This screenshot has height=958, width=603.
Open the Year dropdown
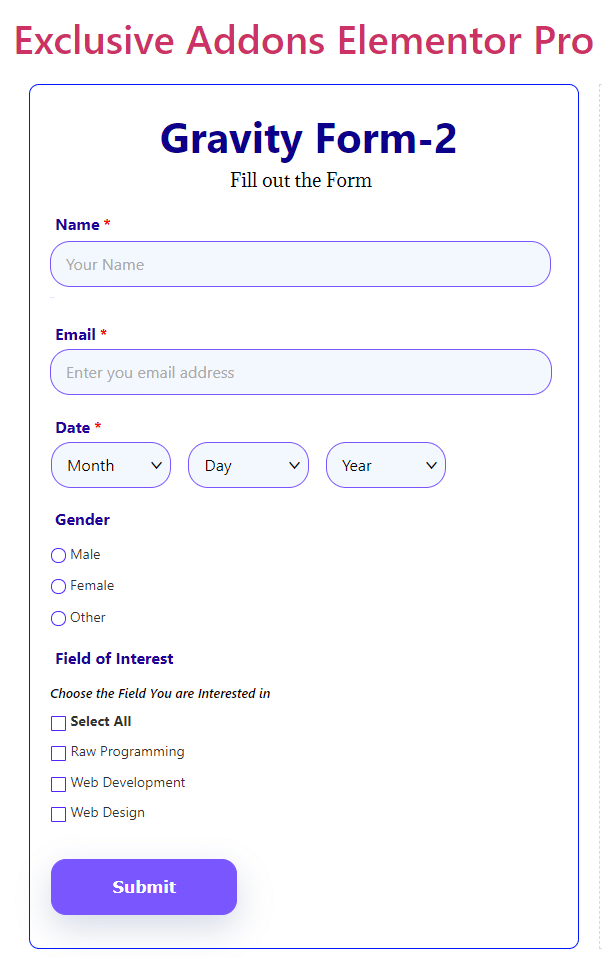point(386,465)
